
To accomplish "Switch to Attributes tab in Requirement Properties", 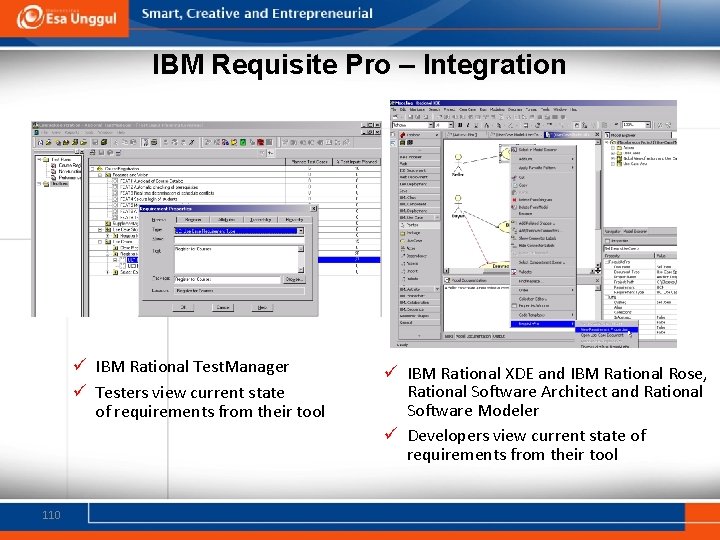I will pos(225,219).
